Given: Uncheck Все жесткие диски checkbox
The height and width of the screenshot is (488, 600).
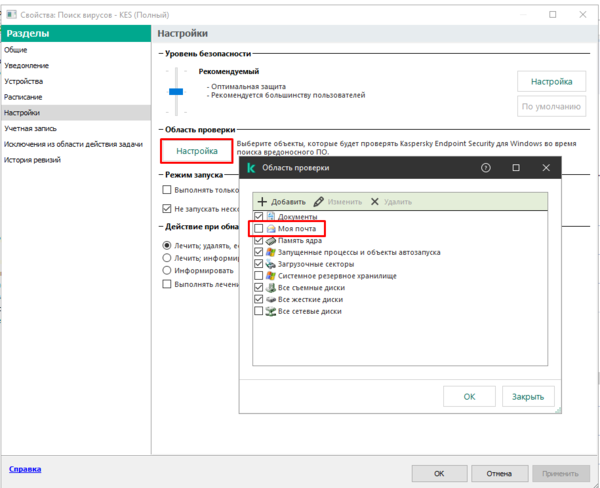Looking at the screenshot, I should point(259,299).
